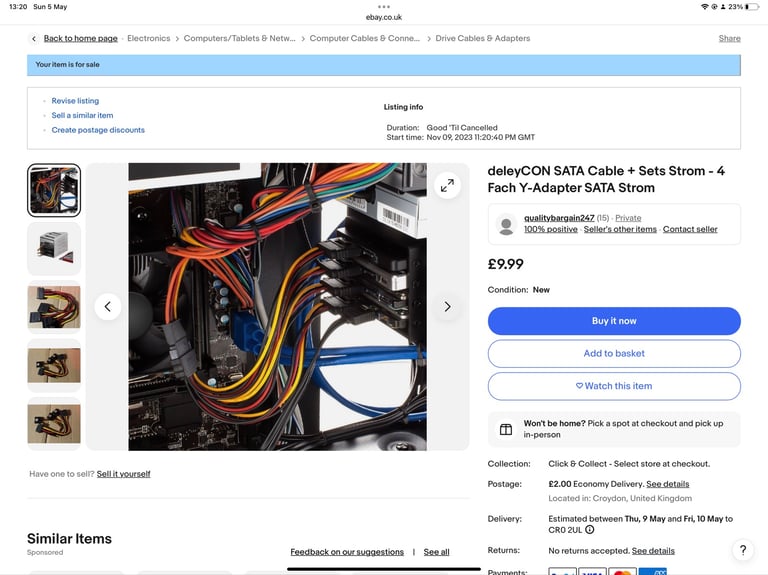Click 'Your item is for sale' banner

(x=384, y=65)
